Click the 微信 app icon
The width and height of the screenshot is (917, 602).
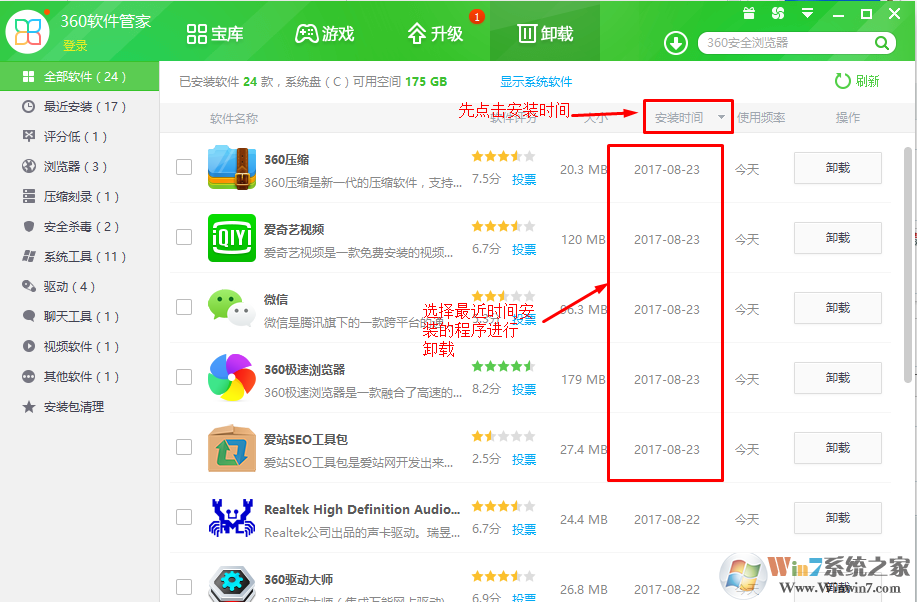click(232, 308)
